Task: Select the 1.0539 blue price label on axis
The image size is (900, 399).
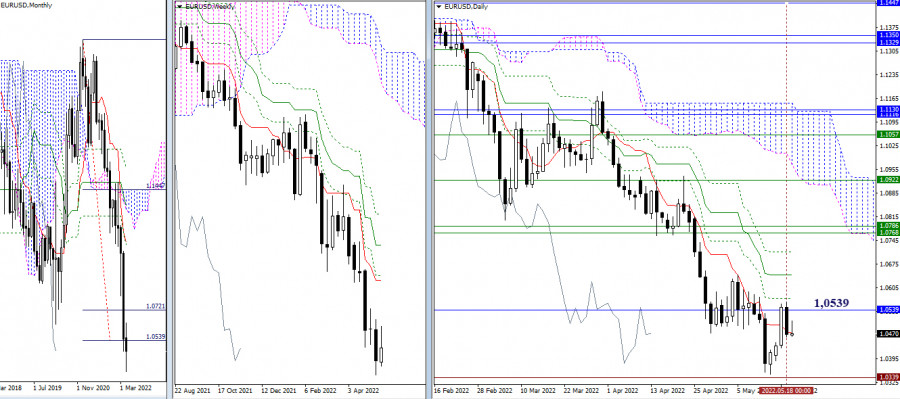Action: [x=887, y=310]
